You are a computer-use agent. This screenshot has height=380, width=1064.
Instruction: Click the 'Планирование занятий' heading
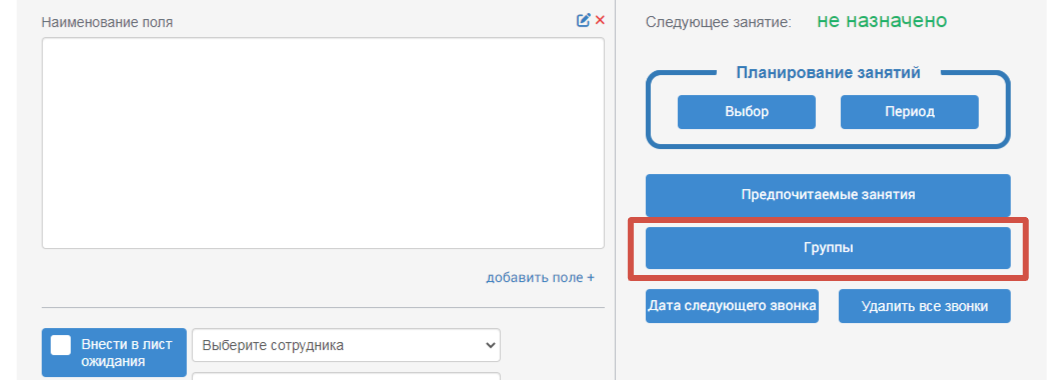pyautogui.click(x=829, y=73)
